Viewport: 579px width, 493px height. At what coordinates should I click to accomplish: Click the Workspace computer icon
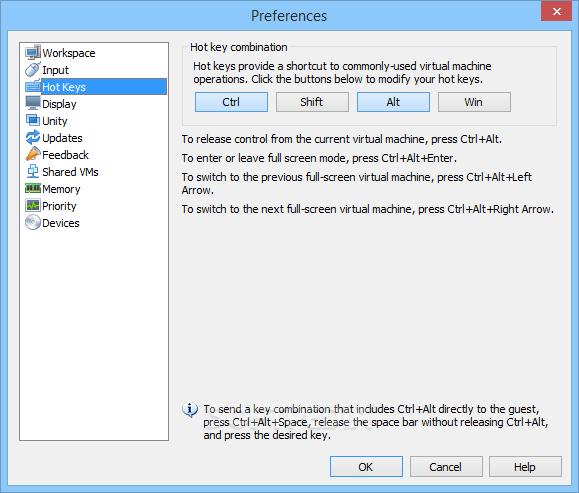[33, 53]
